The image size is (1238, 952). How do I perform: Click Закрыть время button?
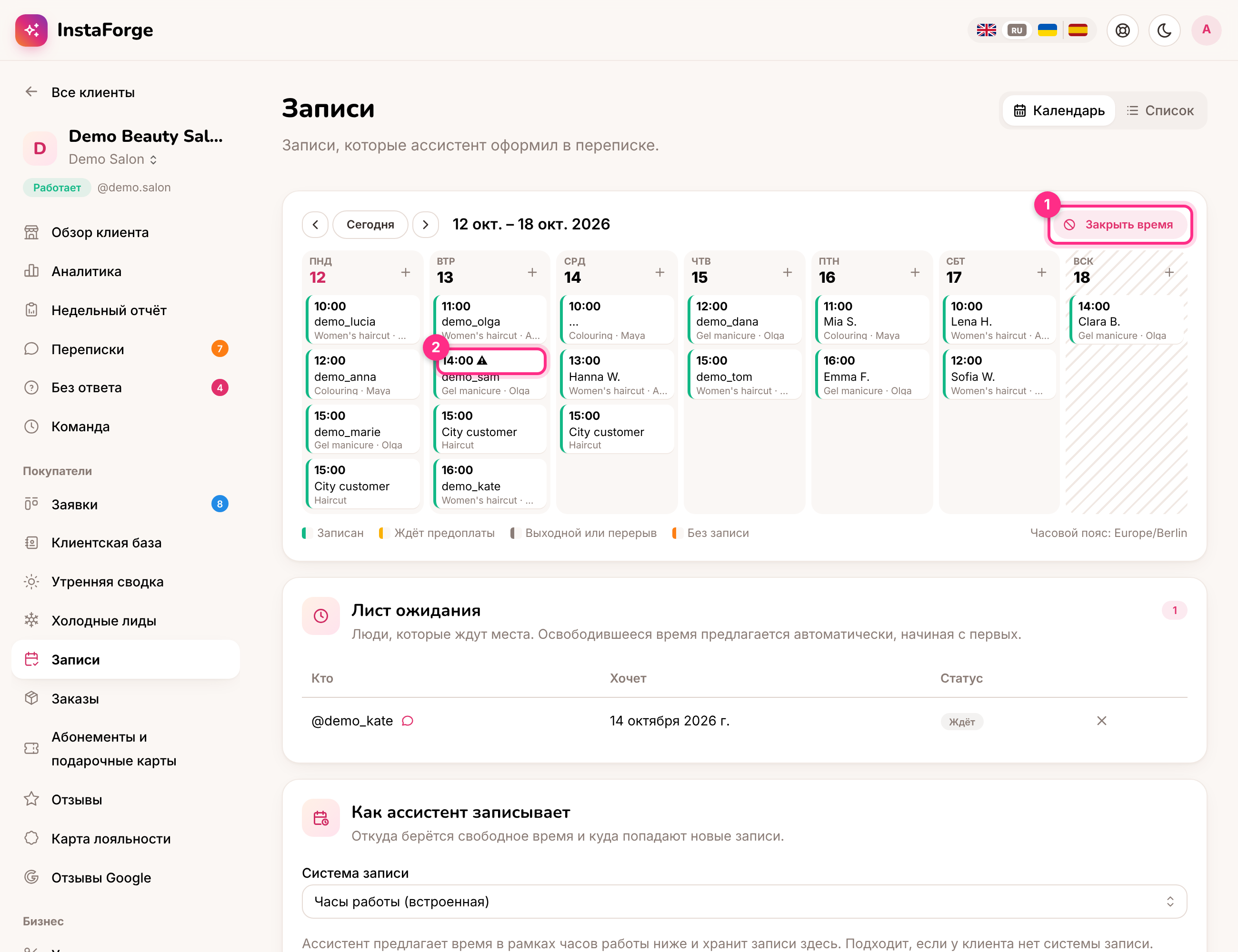[x=1119, y=225]
